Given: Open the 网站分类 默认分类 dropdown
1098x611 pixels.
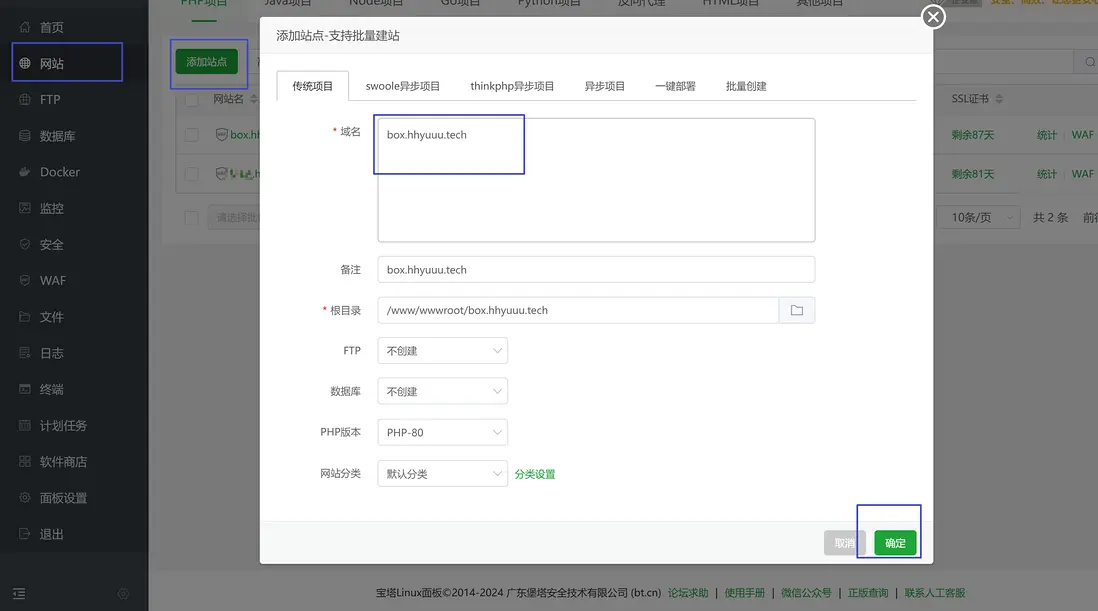Looking at the screenshot, I should (443, 474).
